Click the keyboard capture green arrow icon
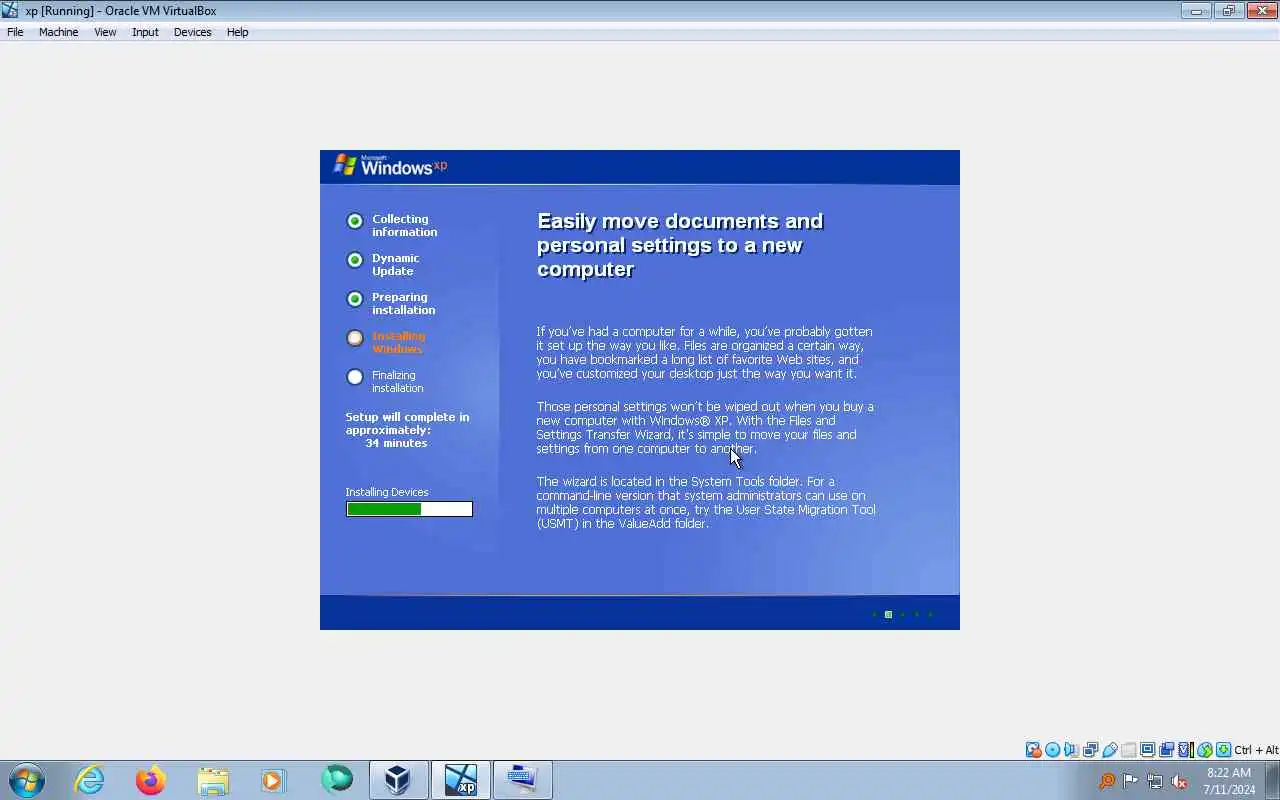 coord(1223,750)
